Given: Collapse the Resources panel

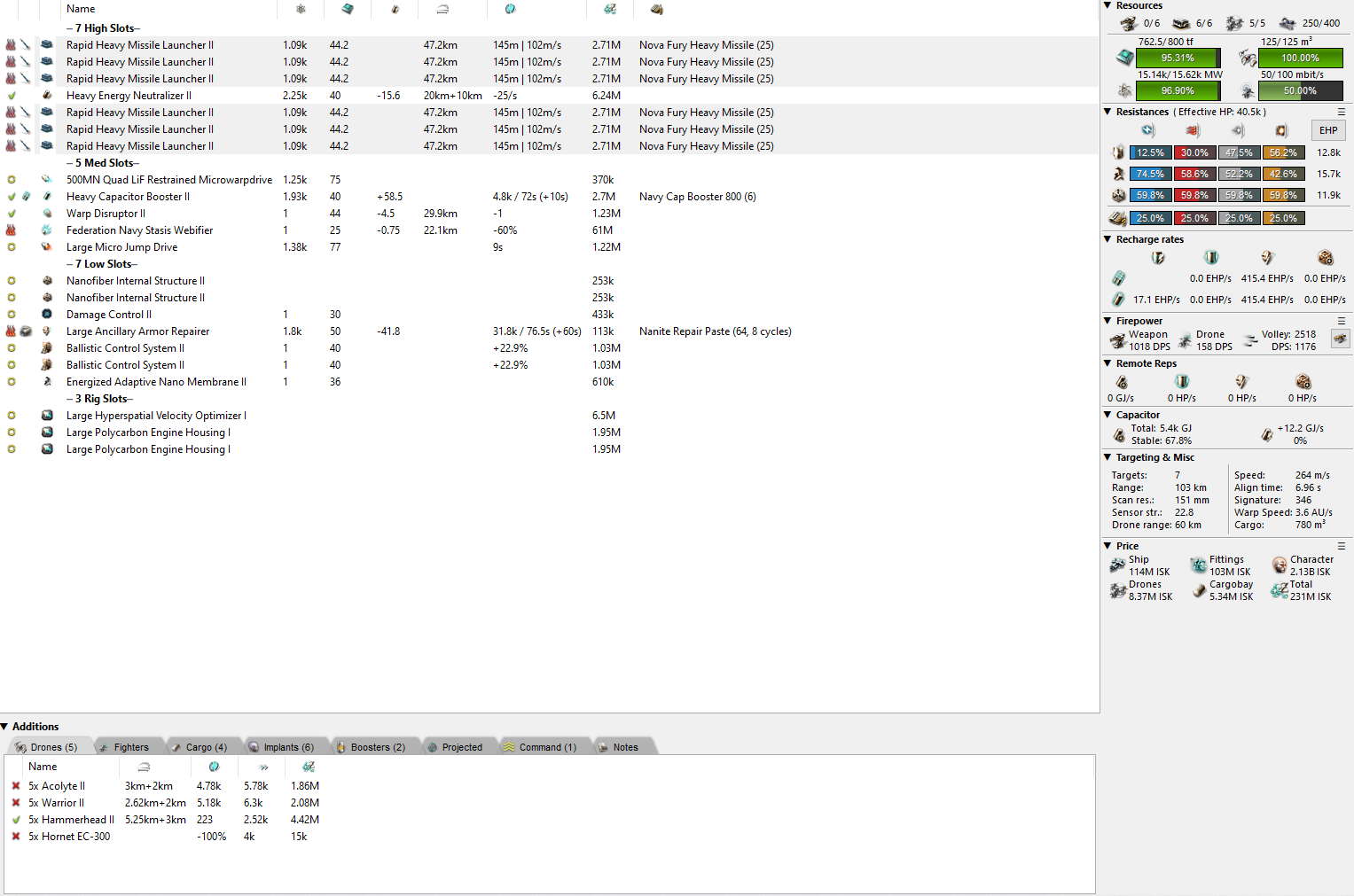Looking at the screenshot, I should pyautogui.click(x=1107, y=5).
